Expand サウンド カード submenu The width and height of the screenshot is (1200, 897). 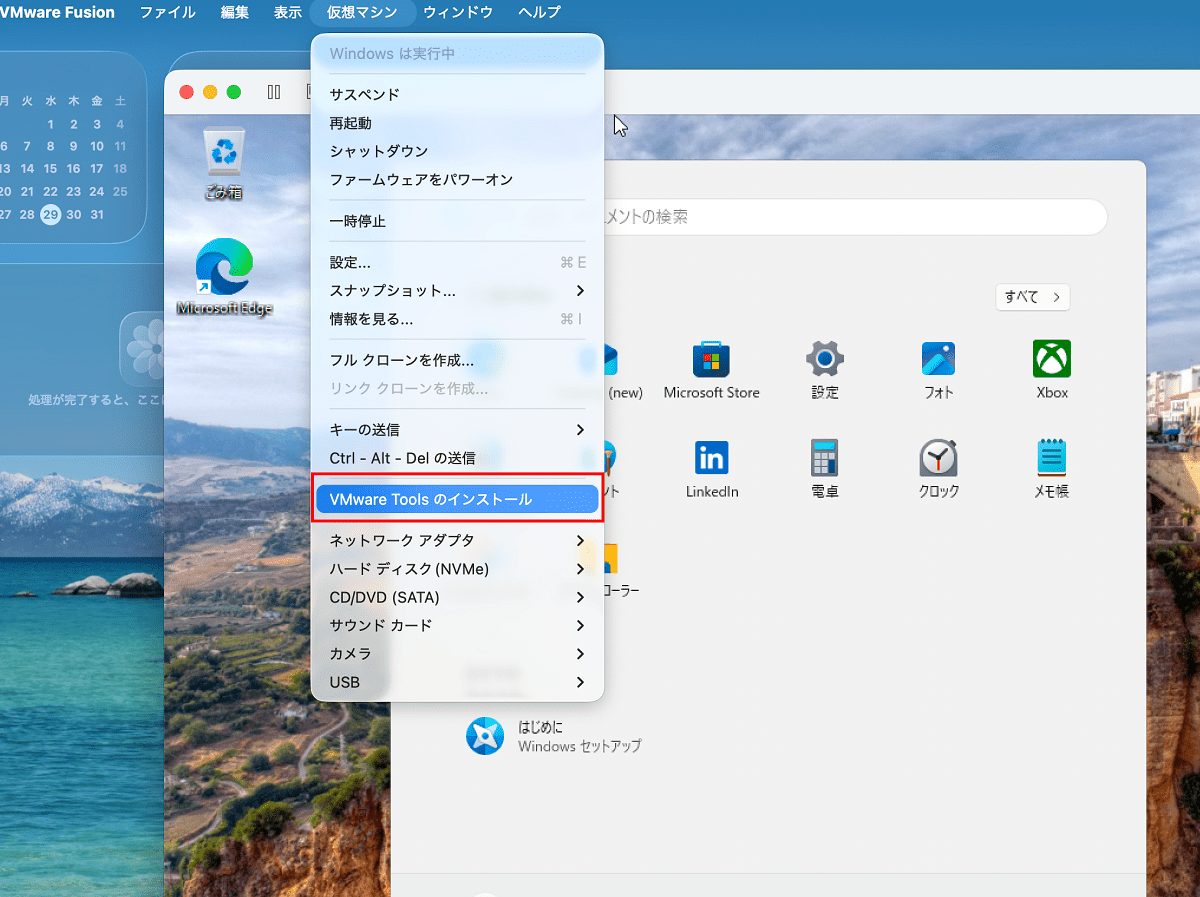tap(458, 625)
